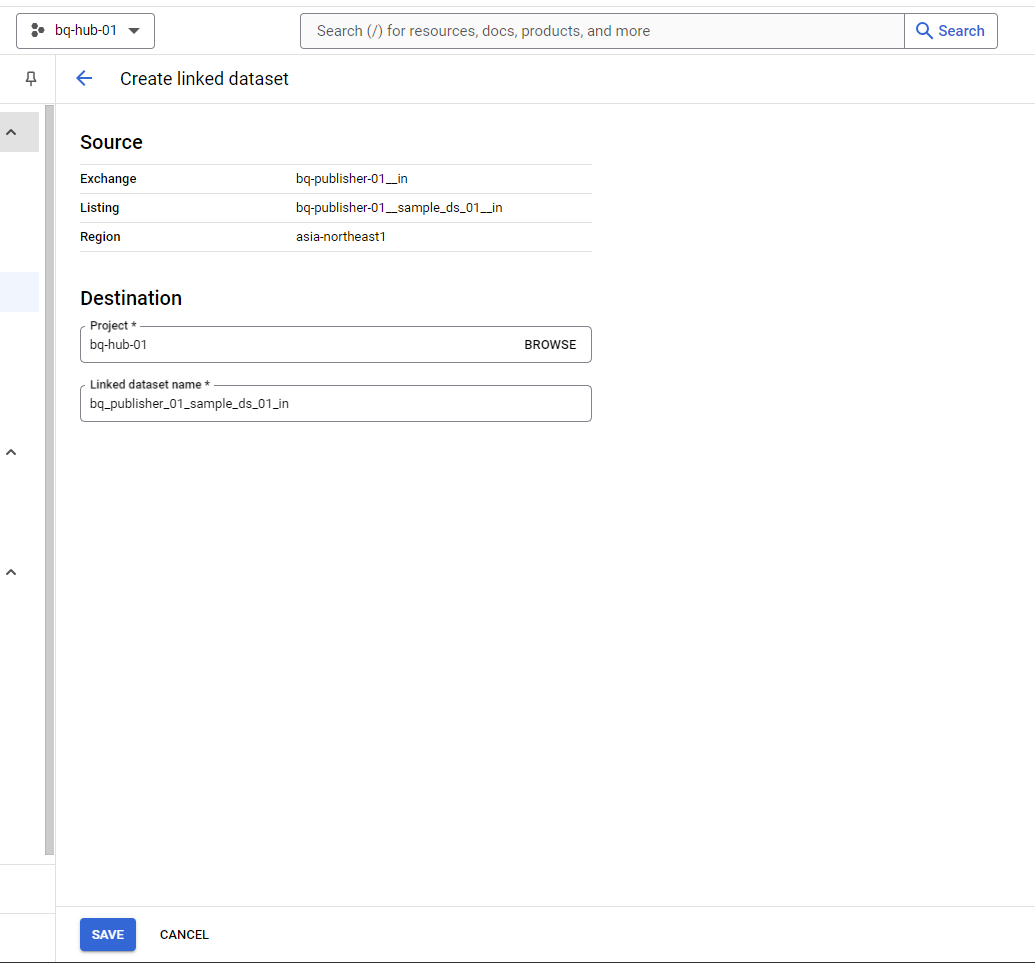Click BROWSE to choose a project

(550, 345)
